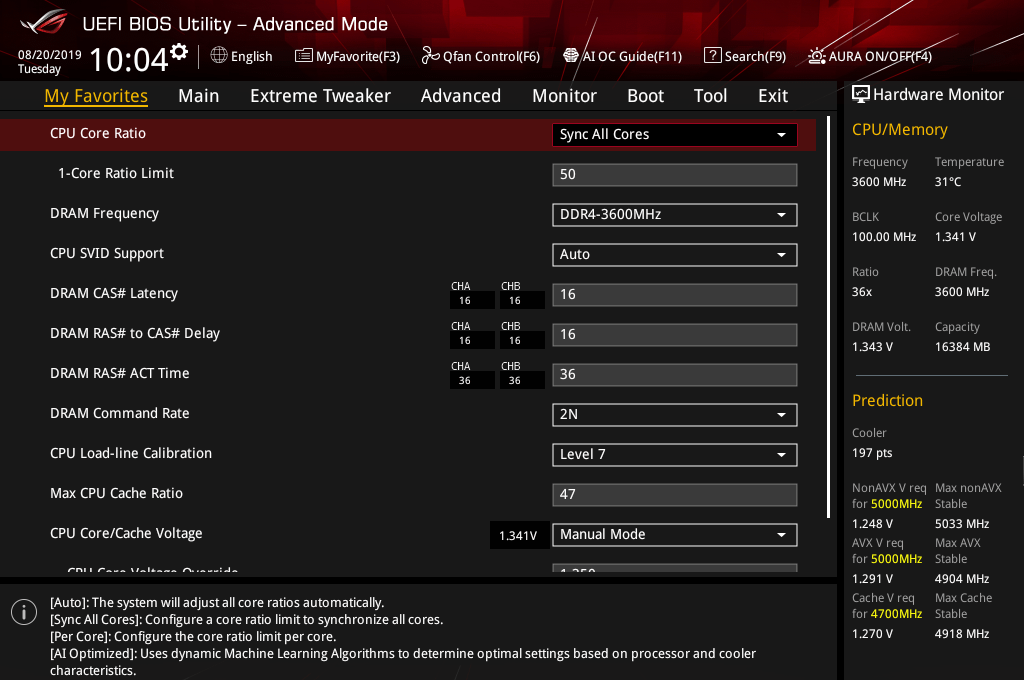Screen dimensions: 1024x680
Task: Open Search(F9) function
Action: [755, 56]
